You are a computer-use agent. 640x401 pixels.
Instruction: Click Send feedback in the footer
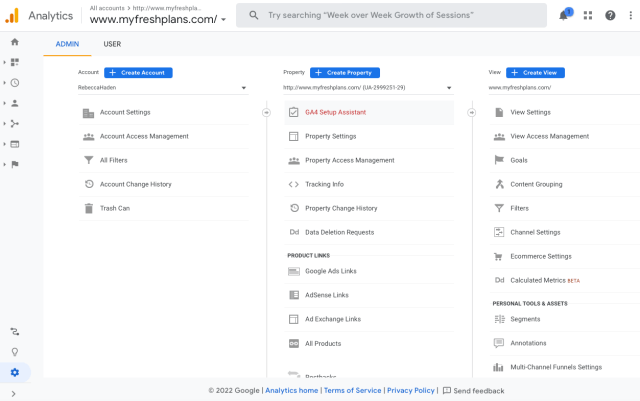[473, 391]
